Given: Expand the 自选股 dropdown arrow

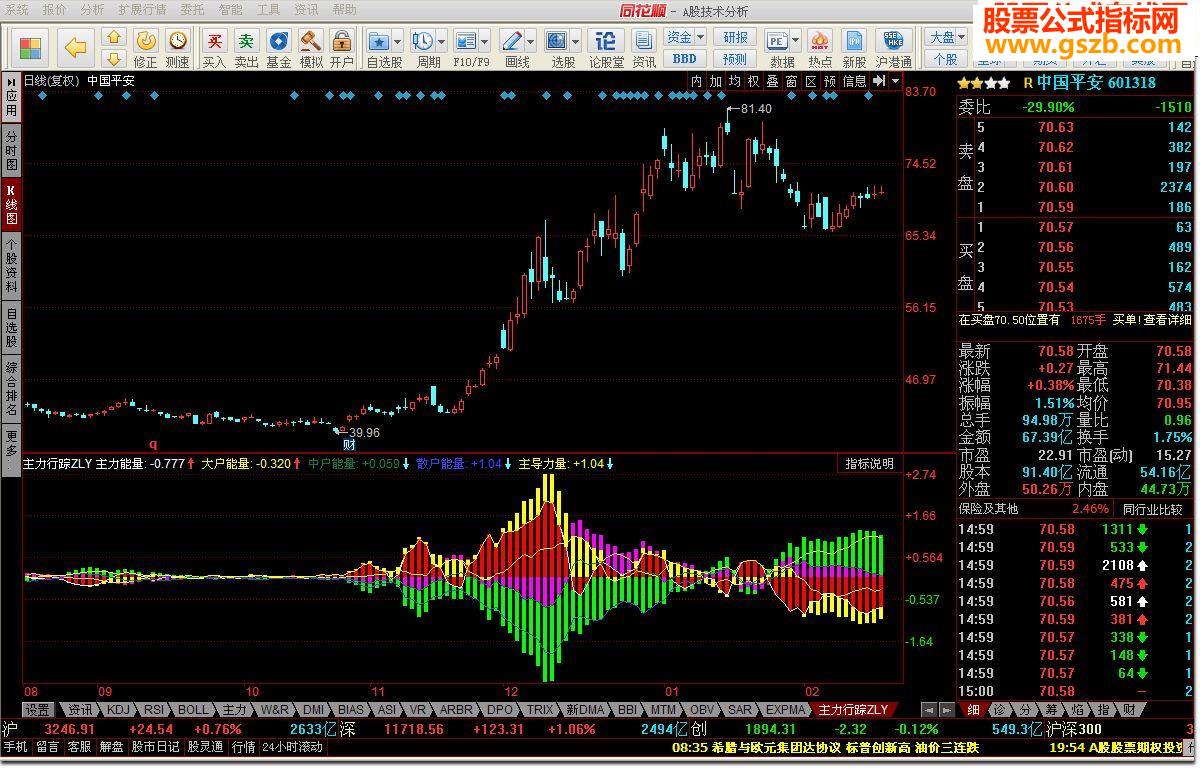Looking at the screenshot, I should pos(398,41).
